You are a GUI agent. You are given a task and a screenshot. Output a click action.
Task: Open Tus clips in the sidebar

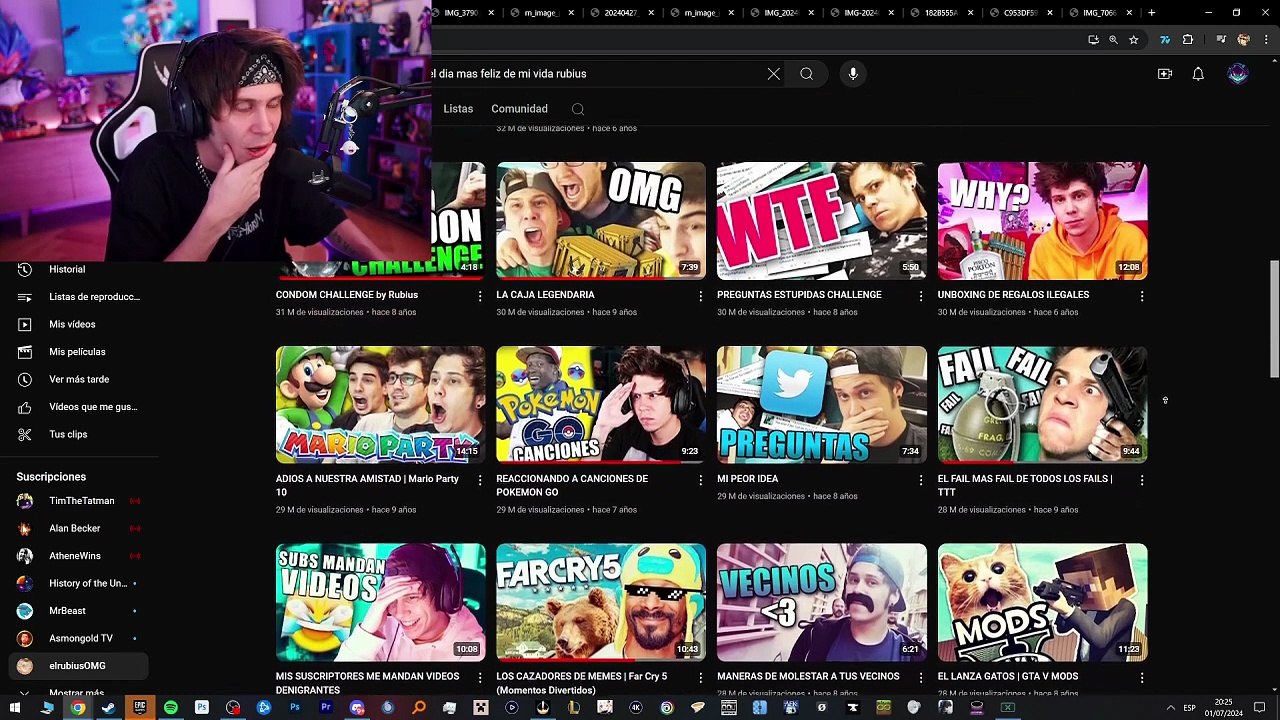click(78, 434)
